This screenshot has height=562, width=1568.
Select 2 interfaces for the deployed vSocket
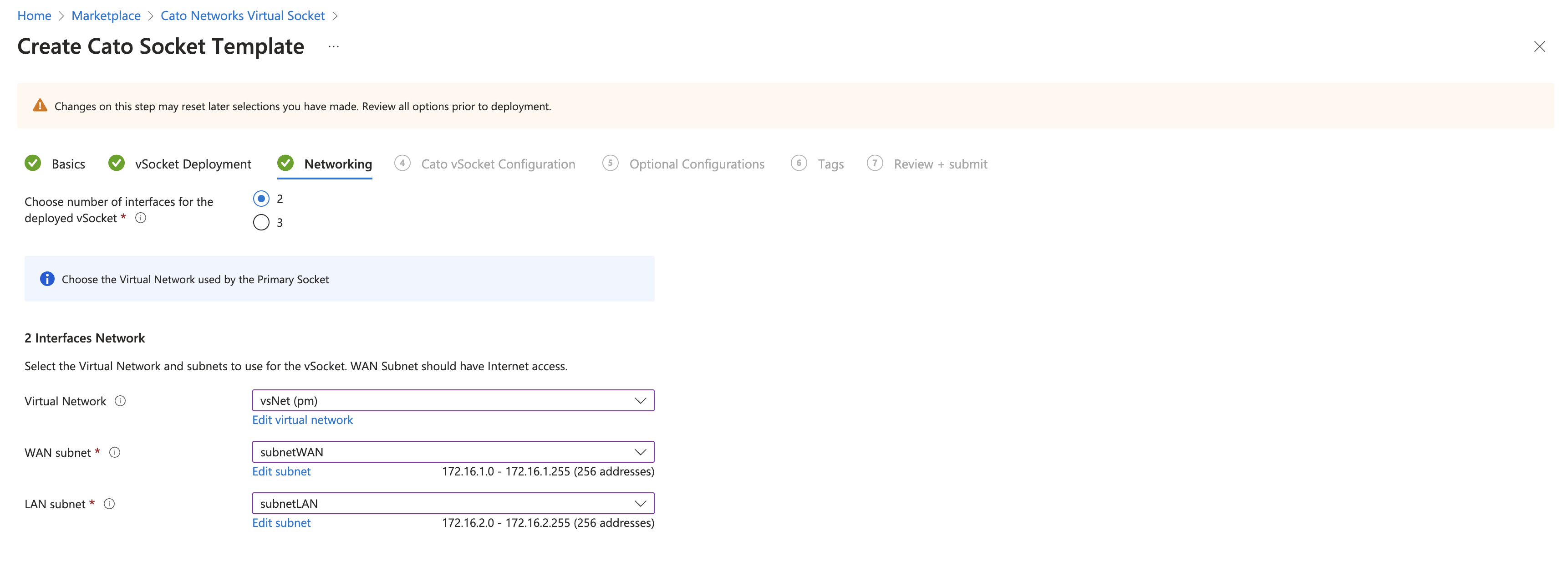[x=261, y=199]
